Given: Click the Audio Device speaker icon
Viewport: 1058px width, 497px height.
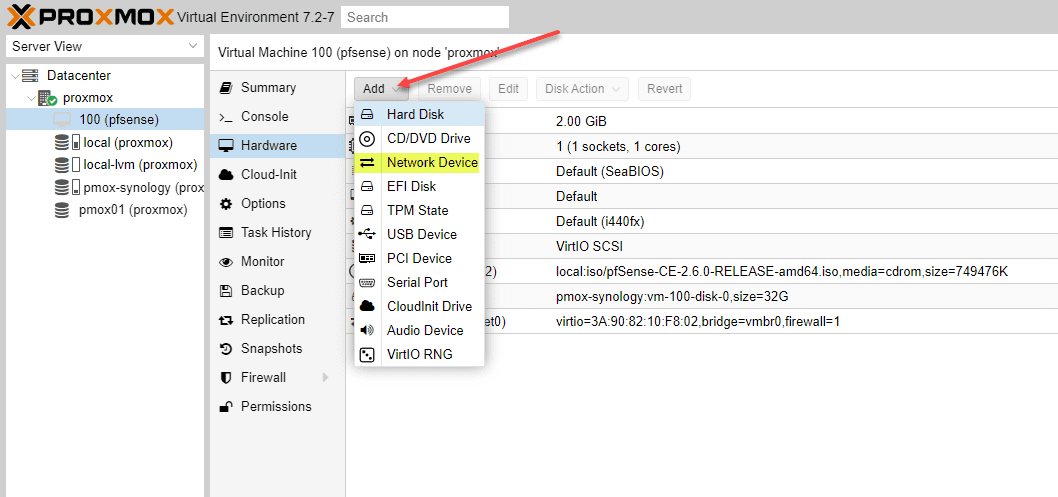Looking at the screenshot, I should coord(368,330).
